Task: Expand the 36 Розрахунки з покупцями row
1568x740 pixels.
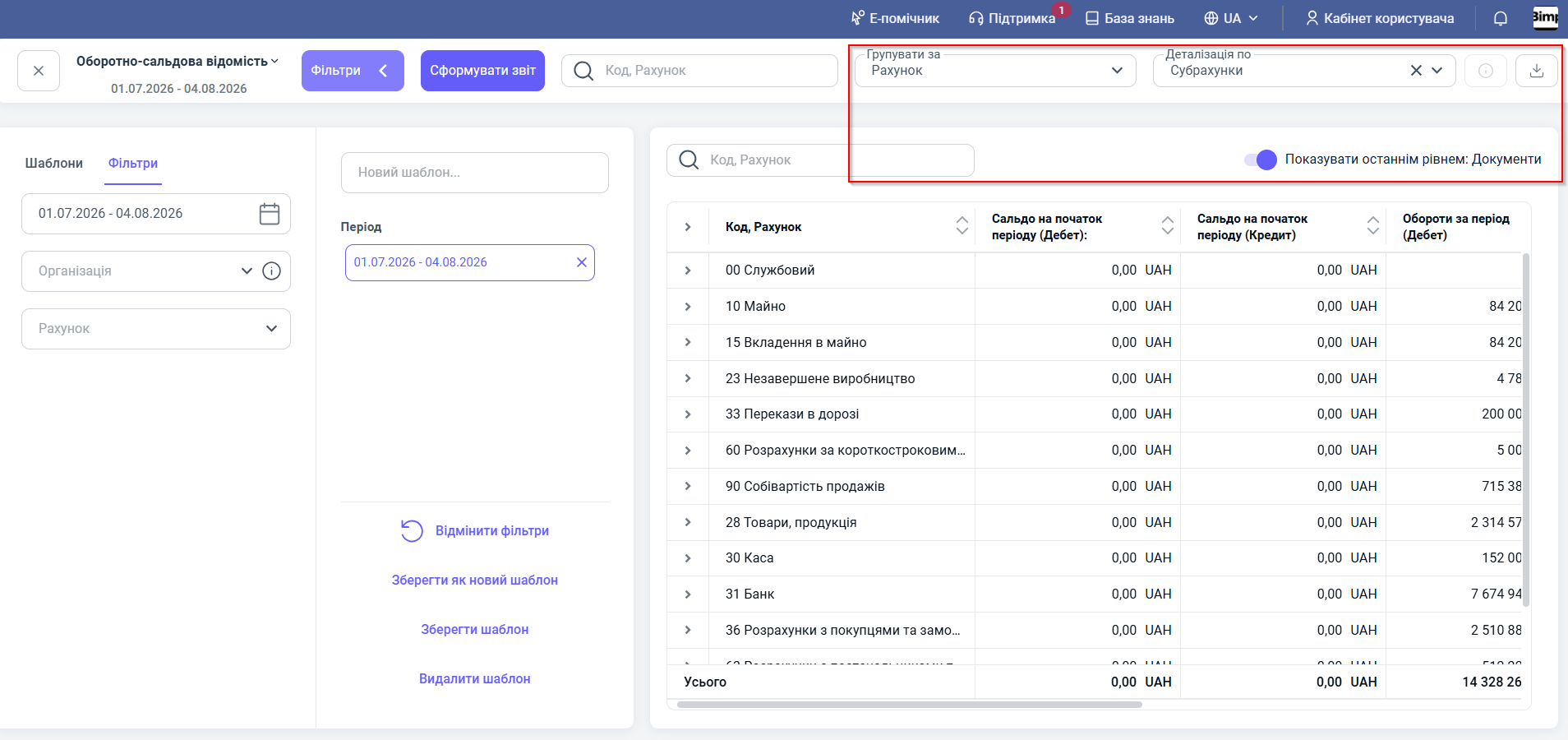Action: (x=688, y=630)
